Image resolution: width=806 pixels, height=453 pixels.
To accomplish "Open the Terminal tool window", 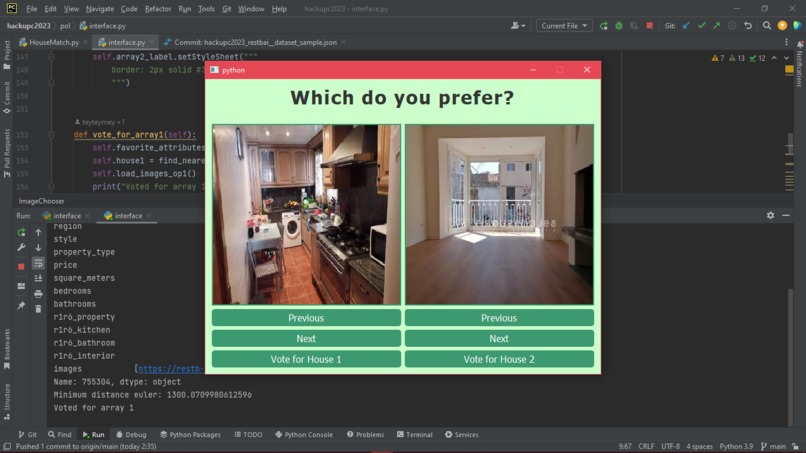I will click(x=414, y=434).
